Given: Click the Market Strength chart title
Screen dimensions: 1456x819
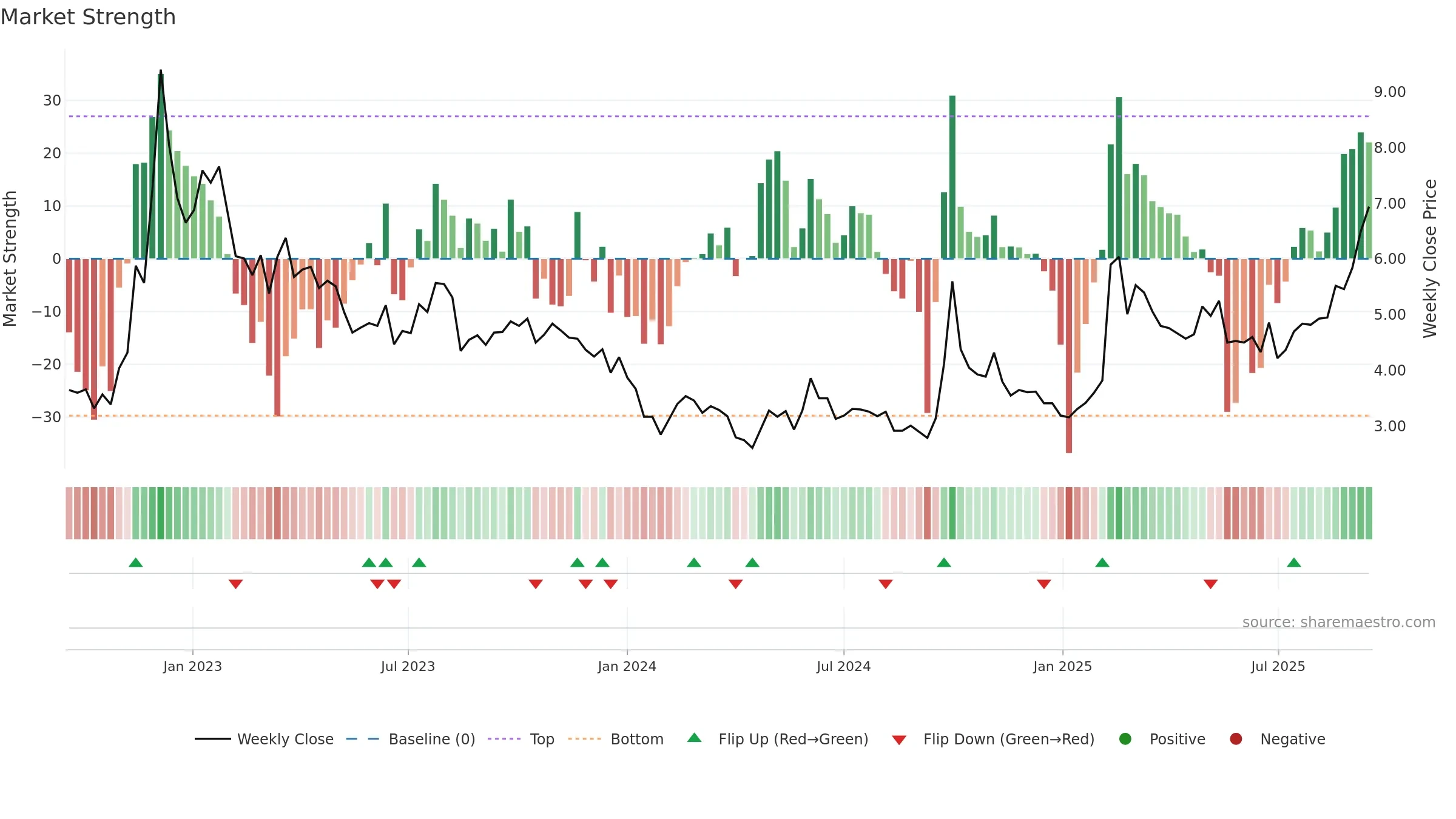Looking at the screenshot, I should [88, 17].
